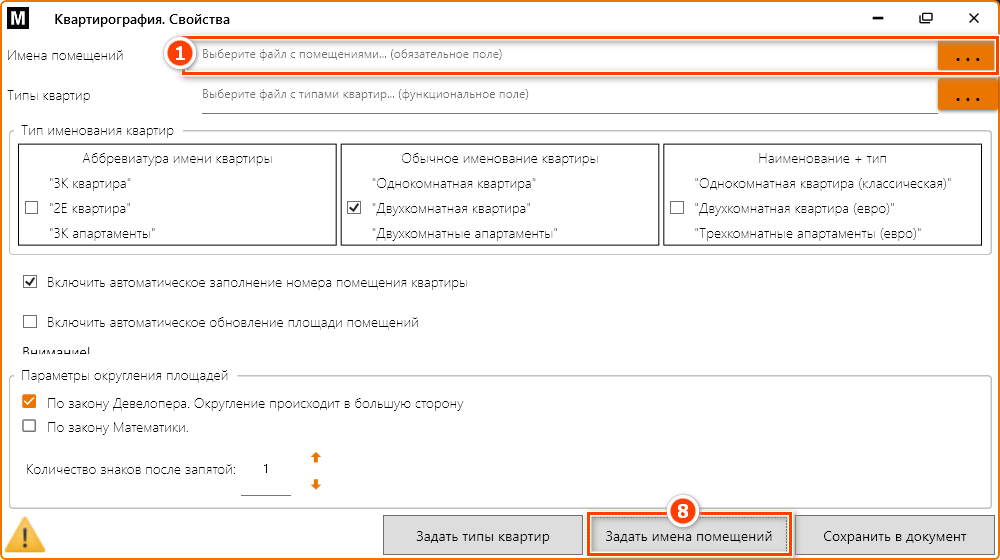Enable "Наименование + тип" naming checkbox
This screenshot has width=1000, height=560.
(677, 208)
